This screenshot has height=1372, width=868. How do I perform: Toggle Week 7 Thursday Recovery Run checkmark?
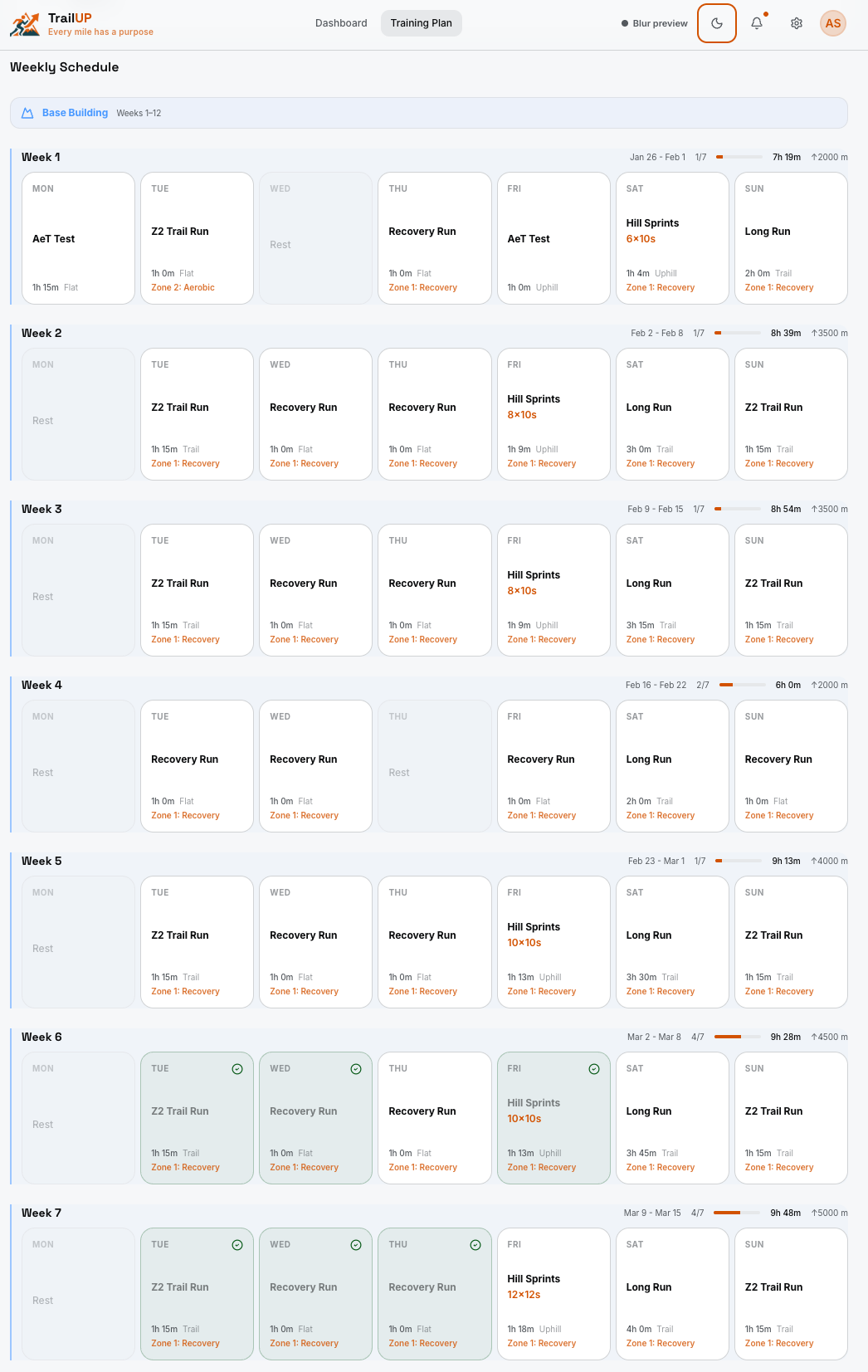pyautogui.click(x=475, y=1245)
